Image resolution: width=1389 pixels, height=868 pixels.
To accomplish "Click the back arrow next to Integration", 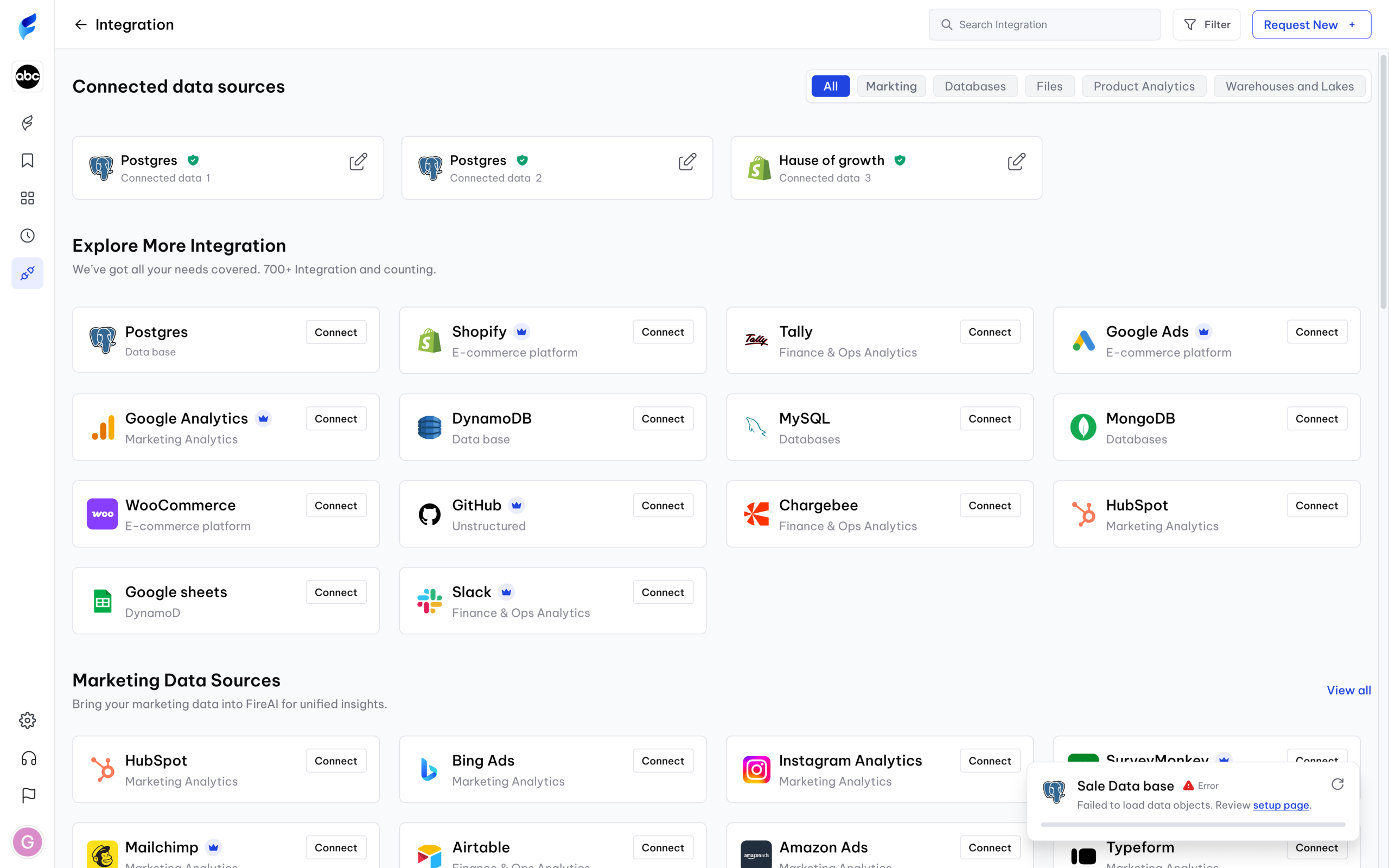I will tap(80, 25).
